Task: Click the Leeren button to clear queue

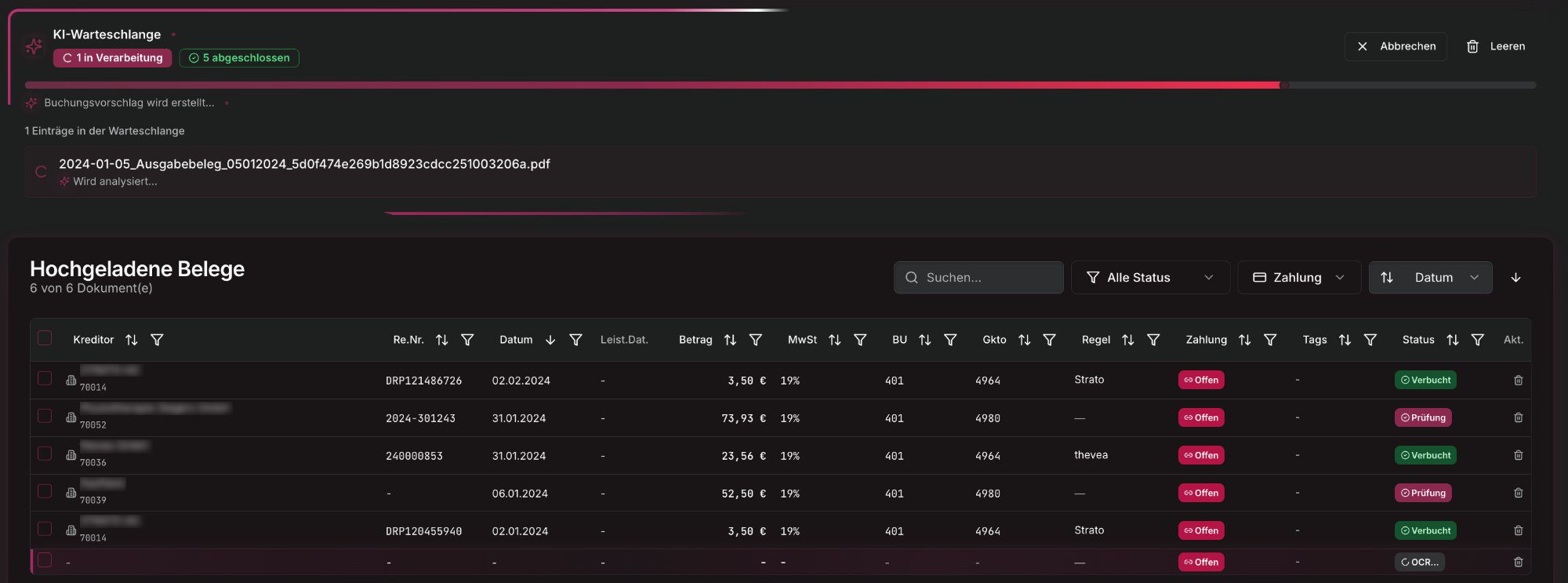Action: (x=1496, y=46)
